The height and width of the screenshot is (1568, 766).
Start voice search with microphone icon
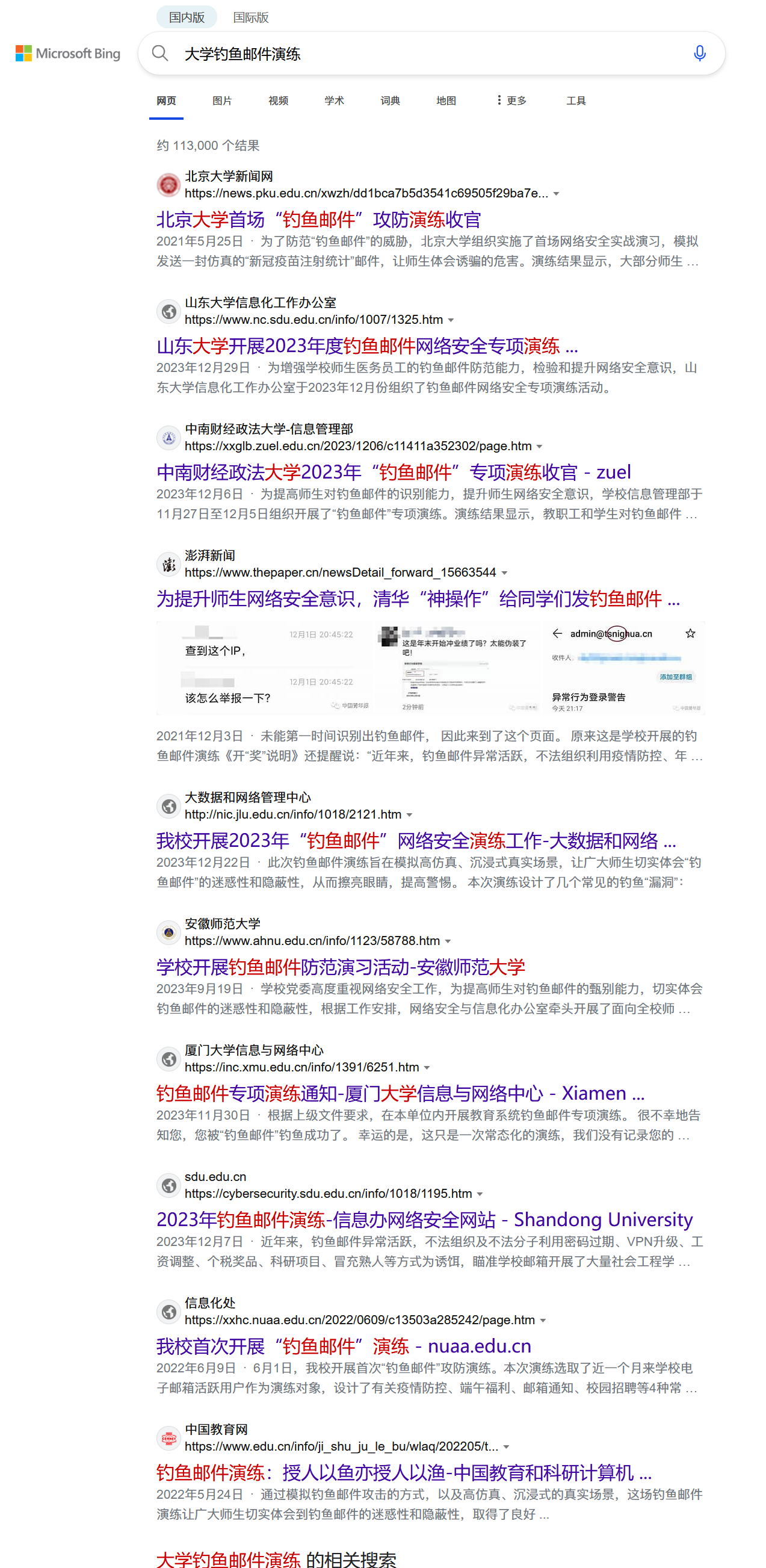pos(699,54)
